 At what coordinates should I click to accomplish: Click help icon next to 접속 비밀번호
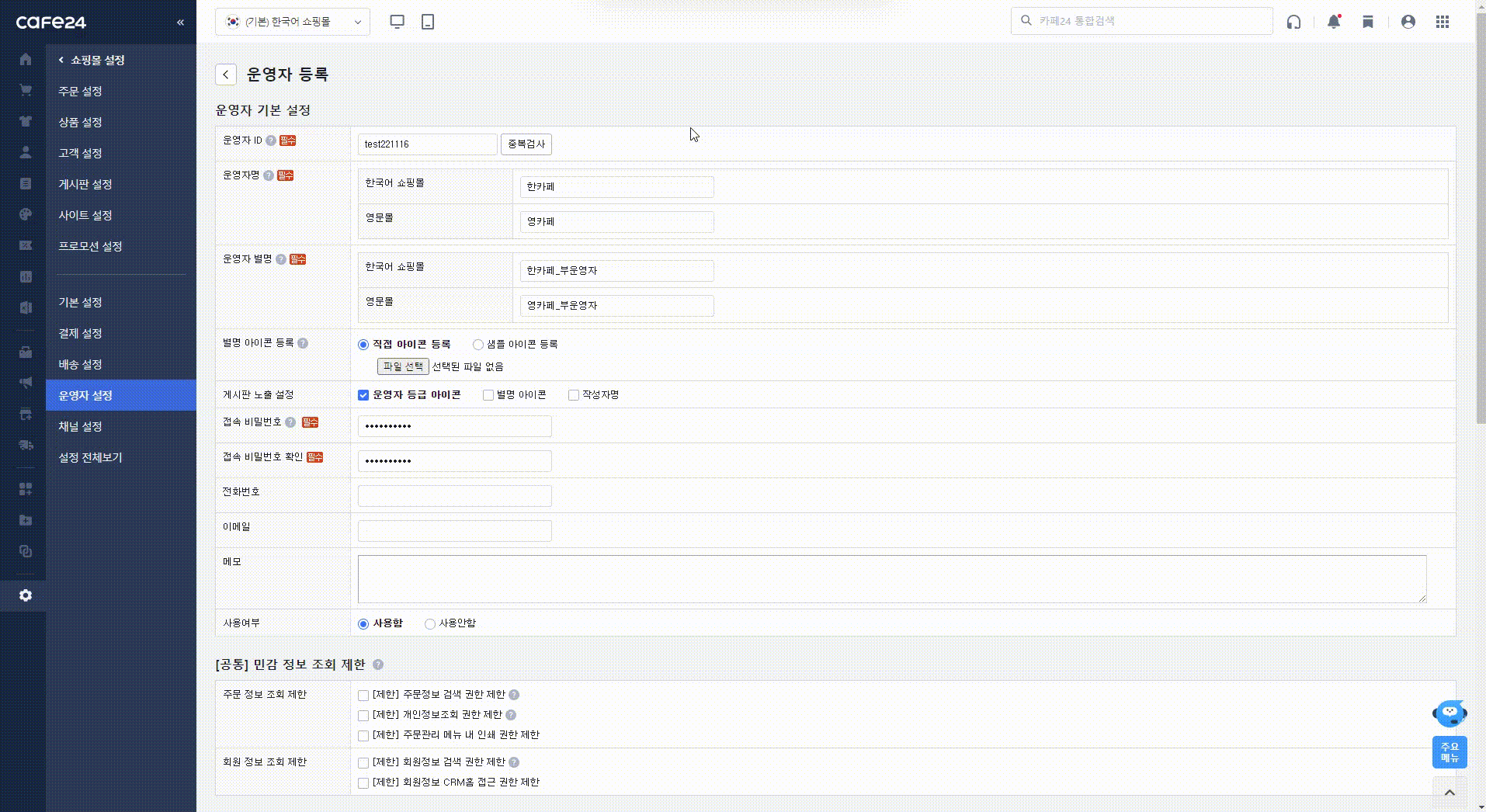290,422
